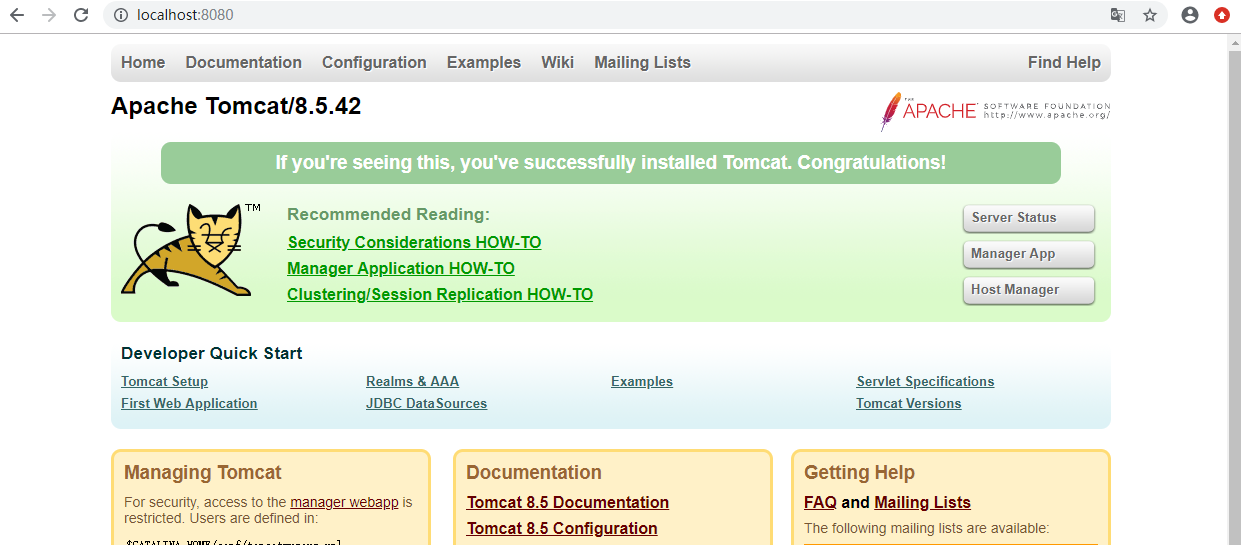Open the FAQ link
Screen dimensions: 1241x545
click(x=820, y=502)
